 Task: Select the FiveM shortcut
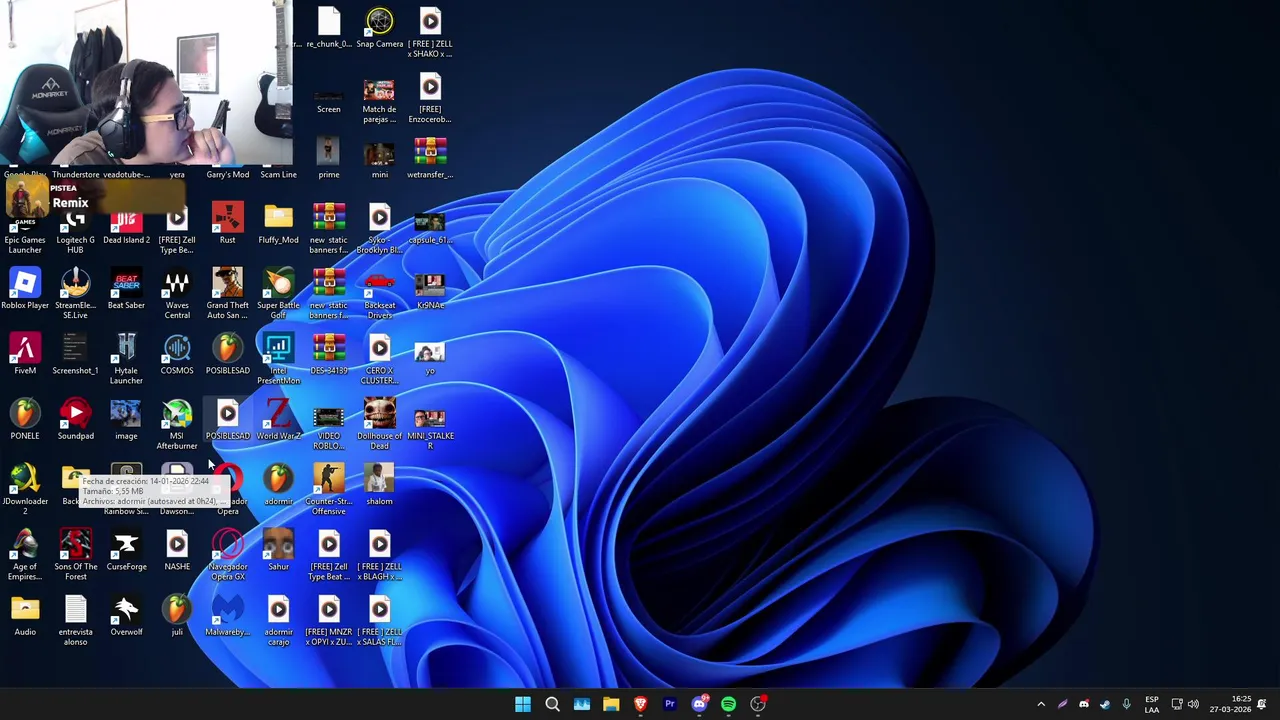click(x=25, y=355)
